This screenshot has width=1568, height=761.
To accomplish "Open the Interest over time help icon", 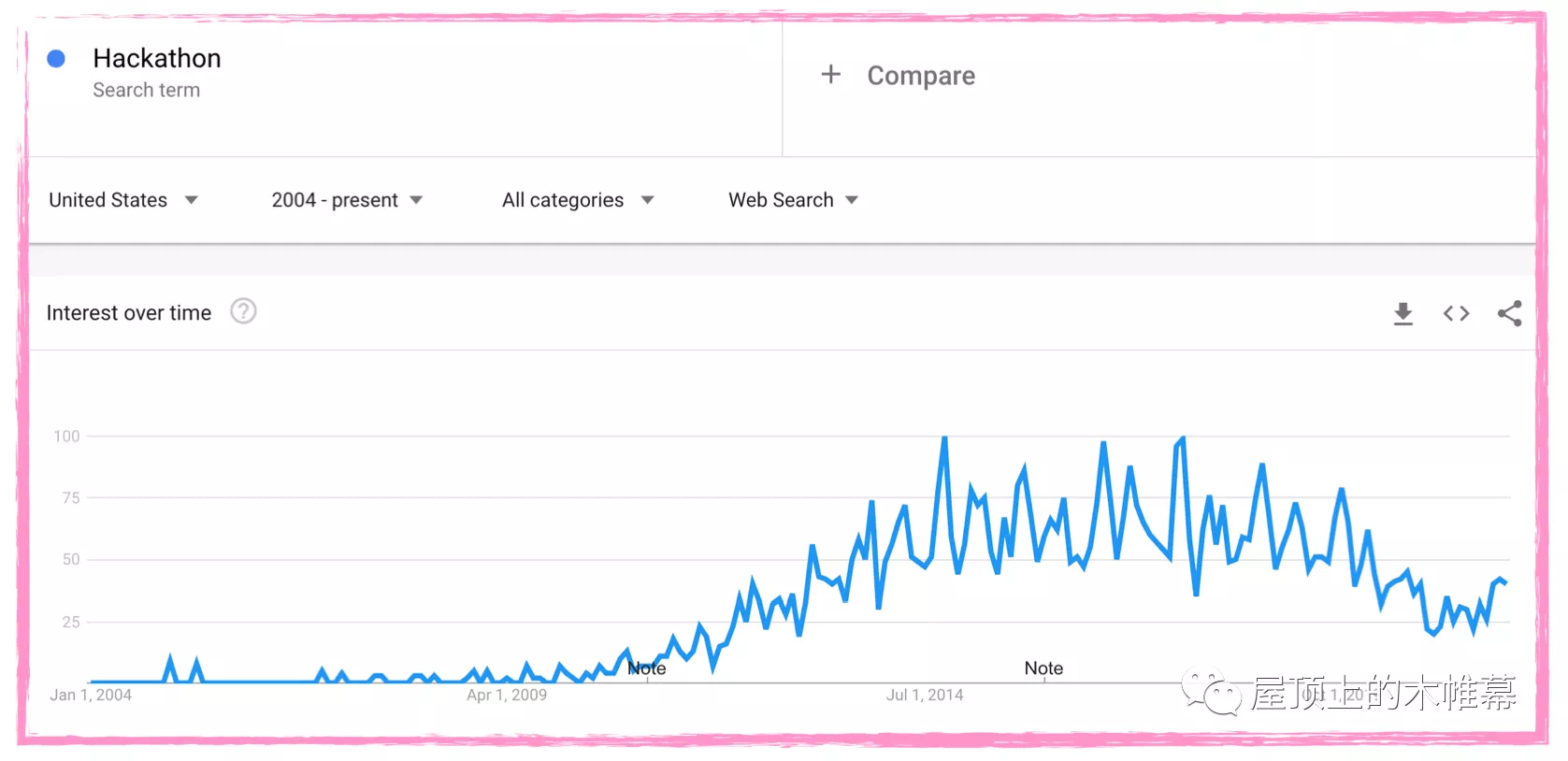I will [x=243, y=311].
